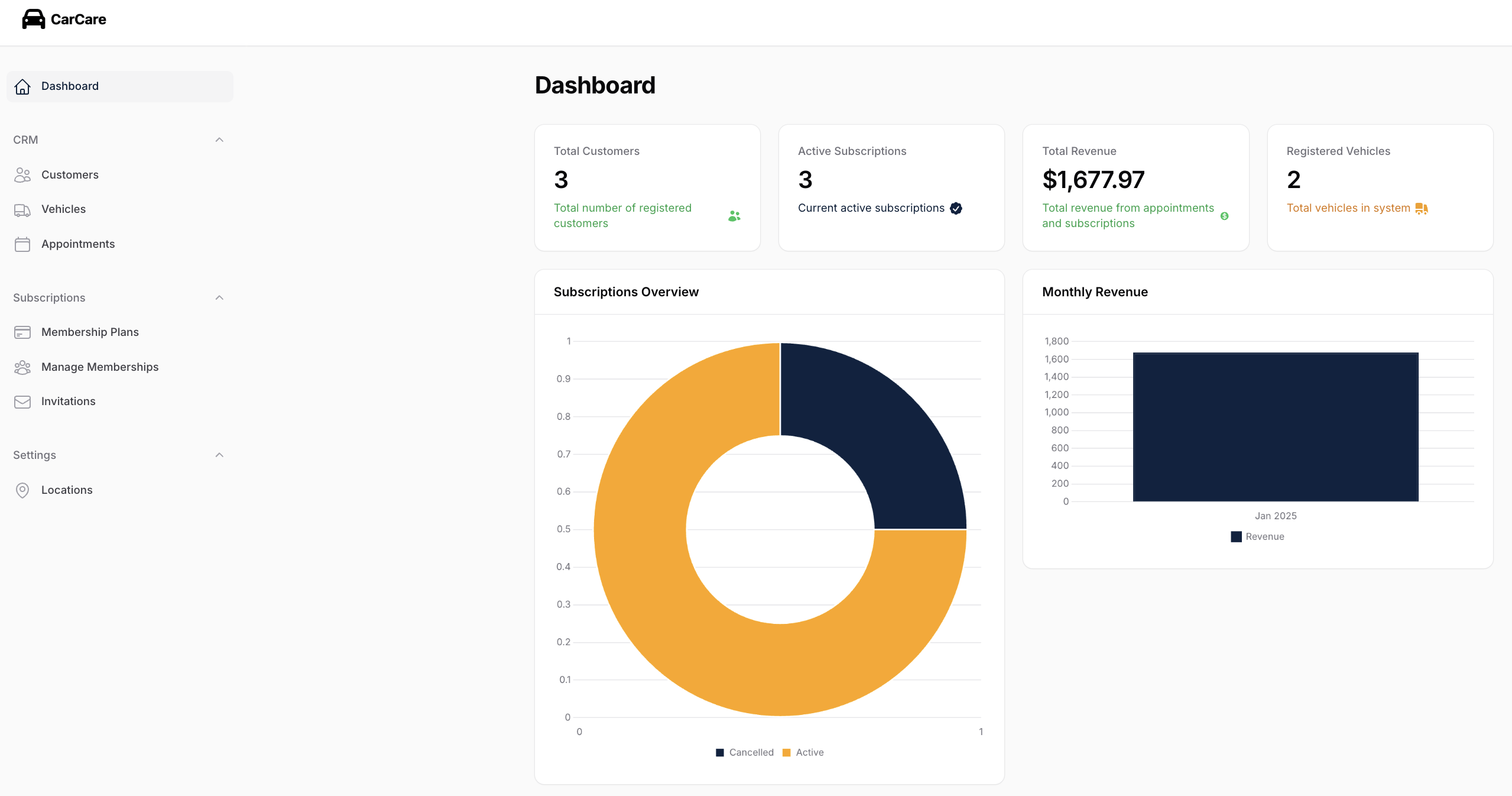
Task: Click the Vehicles truck icon in sidebar
Action: [x=22, y=210]
